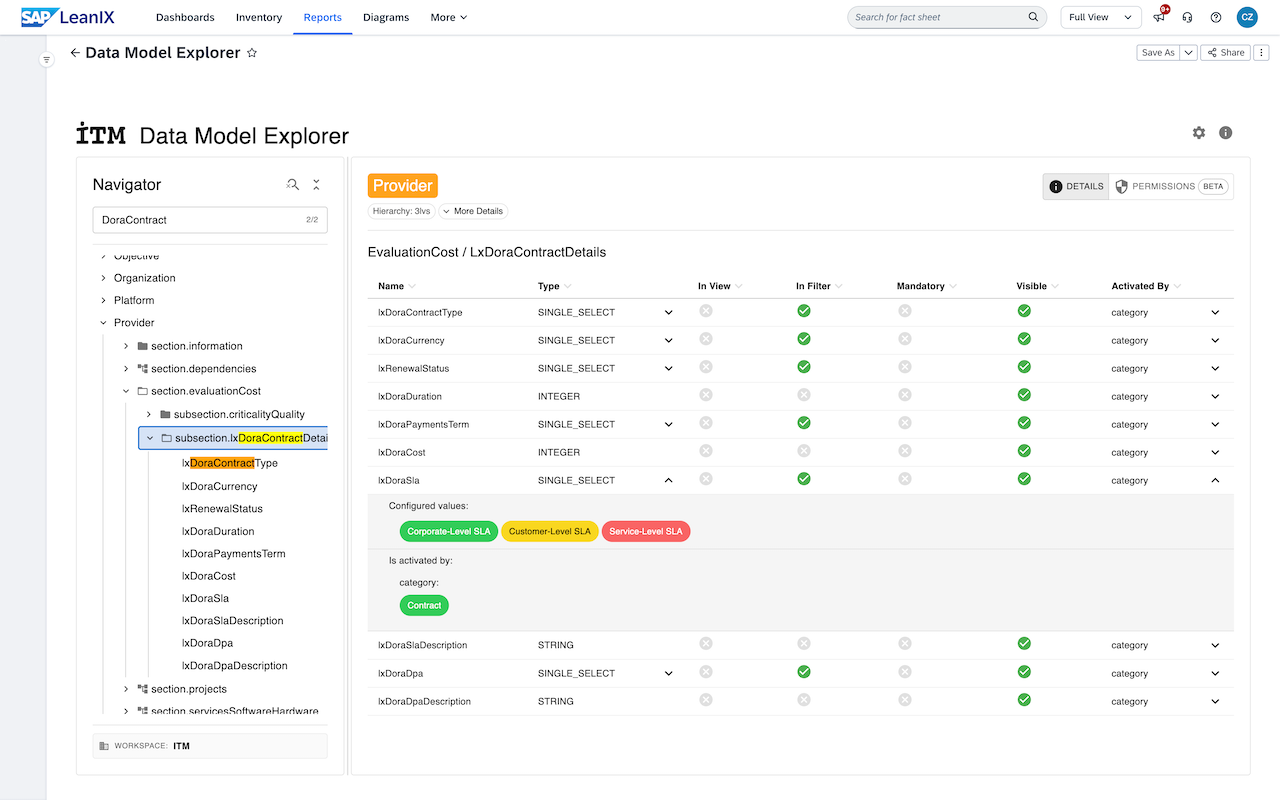The image size is (1280, 800).
Task: Click Visible check icon for lxDoraPaymentsTerm
Action: (x=1024, y=423)
